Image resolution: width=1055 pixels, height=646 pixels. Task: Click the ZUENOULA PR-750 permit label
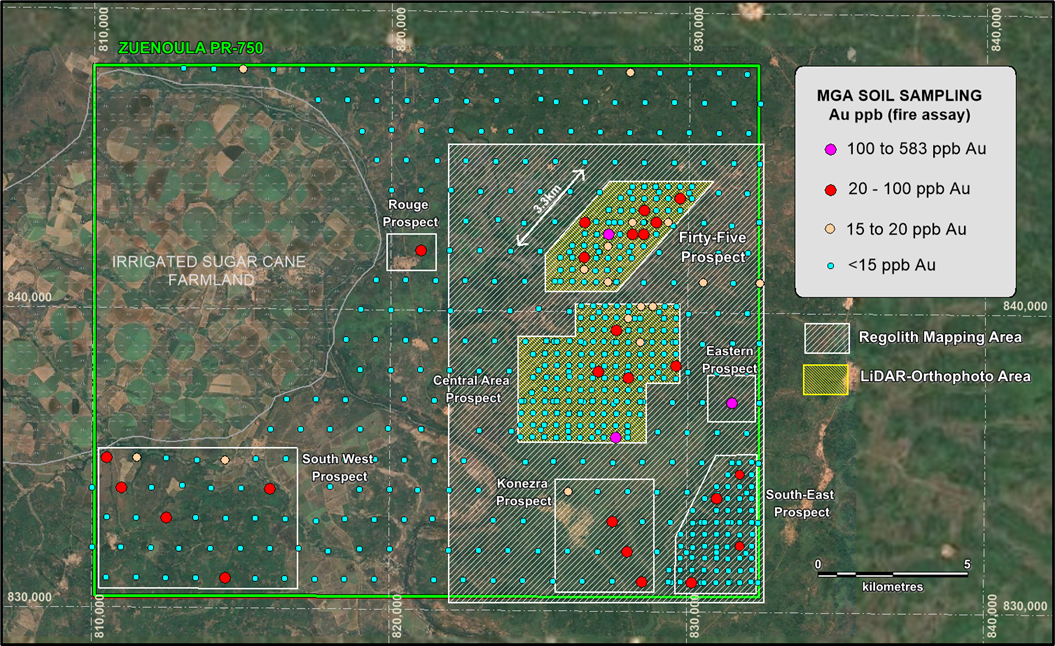[190, 48]
